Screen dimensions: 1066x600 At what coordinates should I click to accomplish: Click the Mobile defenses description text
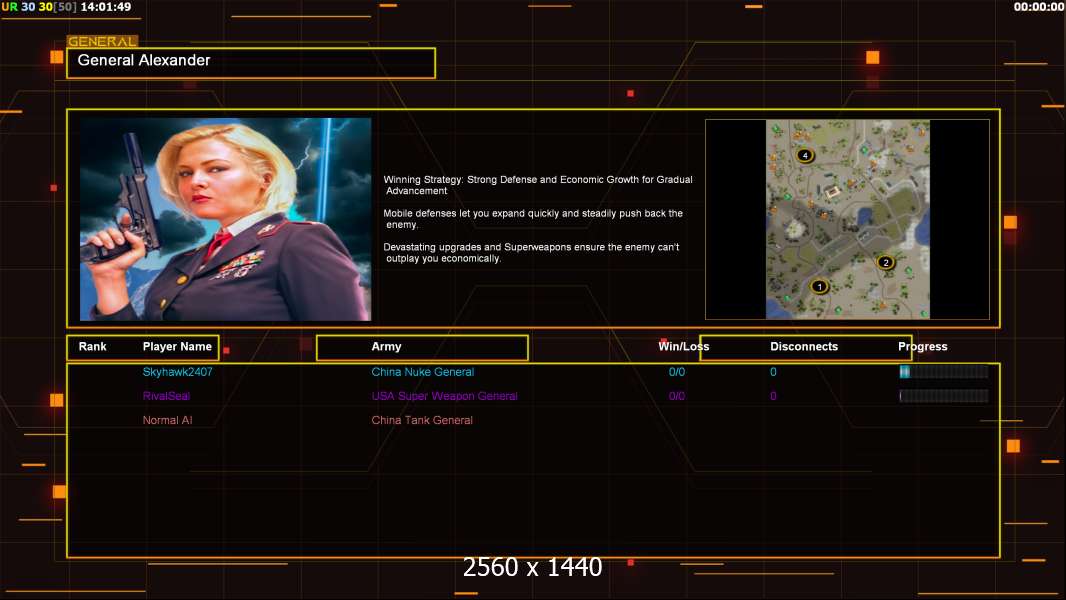(533, 219)
